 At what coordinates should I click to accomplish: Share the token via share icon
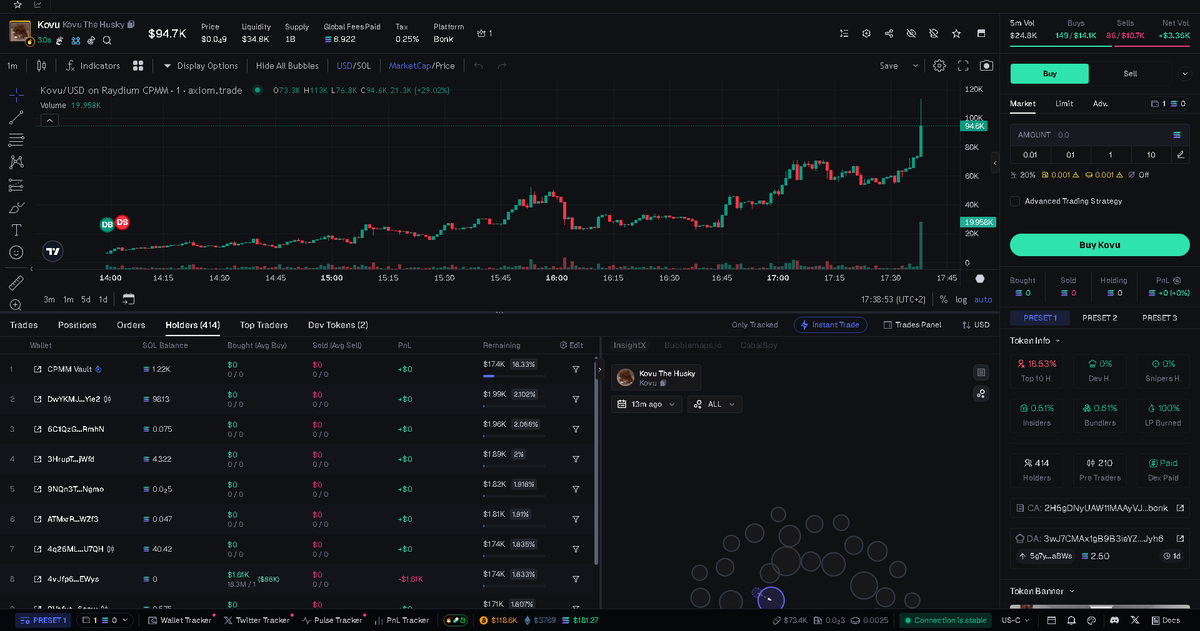pyautogui.click(x=889, y=33)
